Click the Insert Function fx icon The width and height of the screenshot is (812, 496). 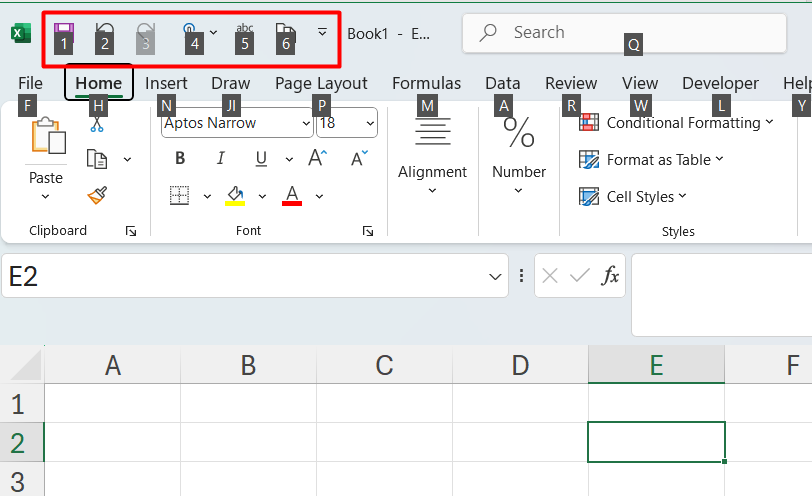(610, 275)
